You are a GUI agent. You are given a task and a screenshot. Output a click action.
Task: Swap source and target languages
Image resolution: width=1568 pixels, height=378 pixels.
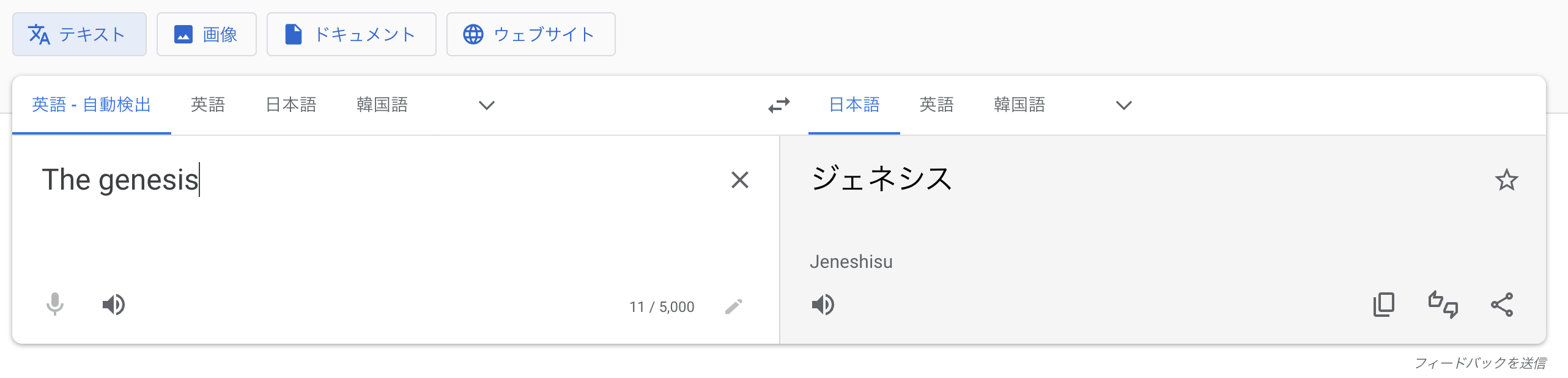tap(779, 105)
